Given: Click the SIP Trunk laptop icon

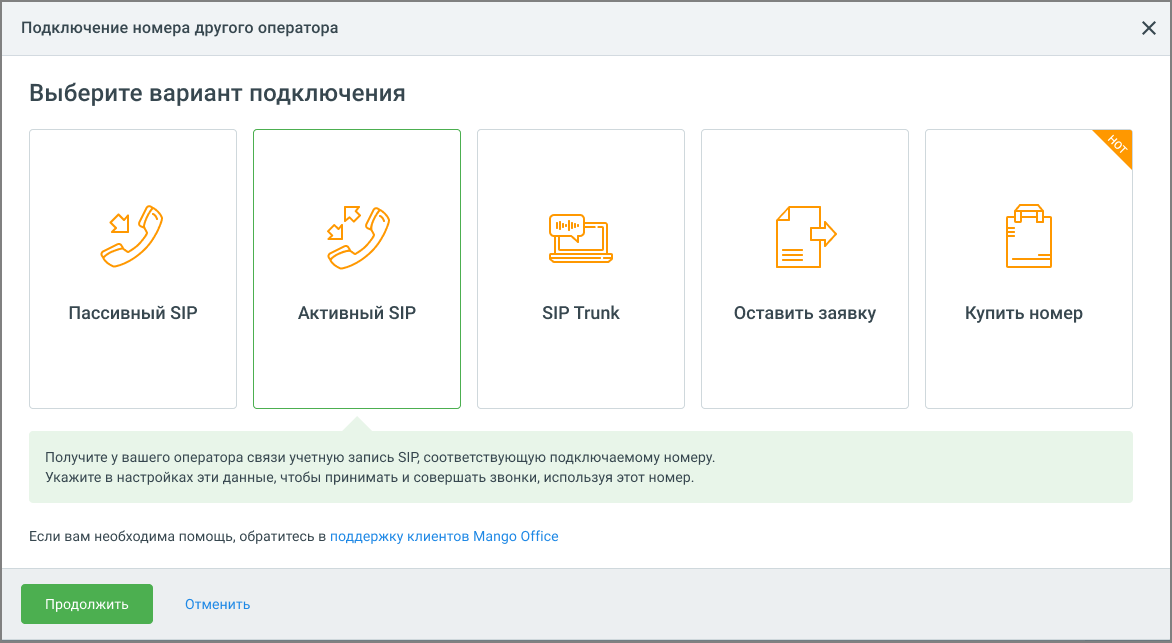Looking at the screenshot, I should coord(581,238).
